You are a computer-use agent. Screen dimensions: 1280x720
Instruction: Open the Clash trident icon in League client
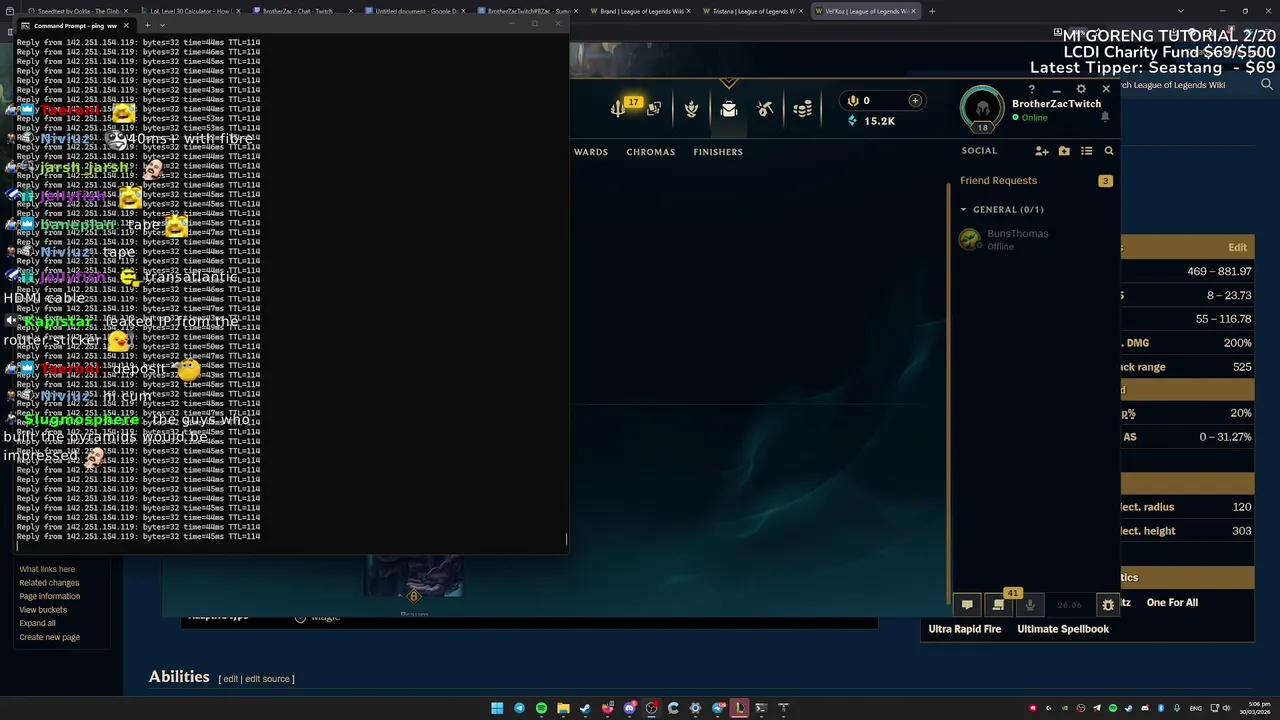[618, 108]
